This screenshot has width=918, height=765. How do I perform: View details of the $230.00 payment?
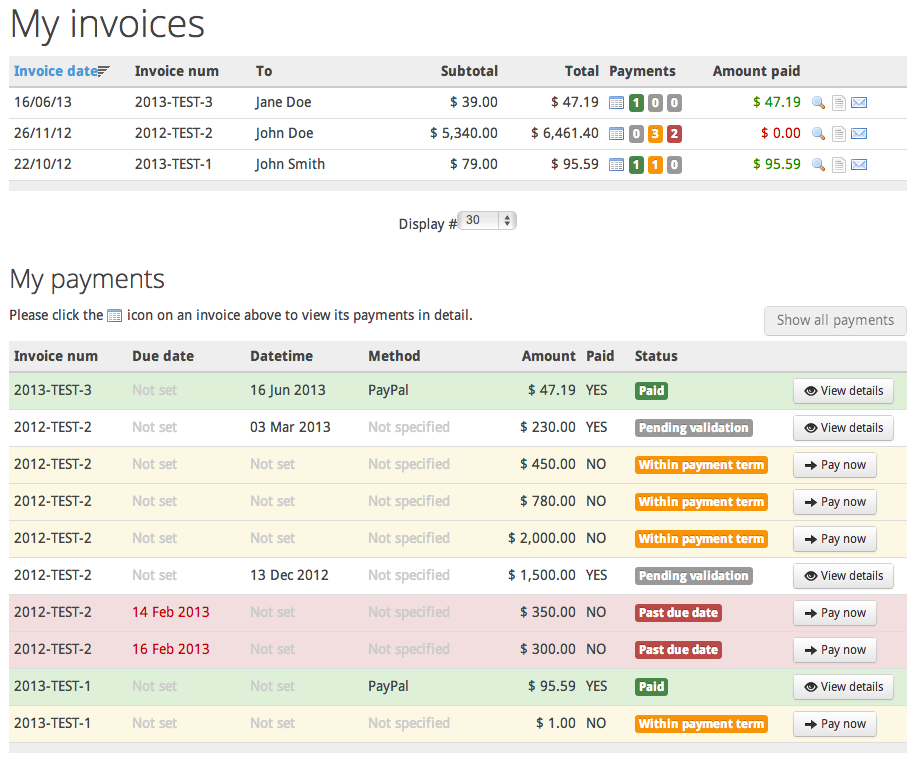pyautogui.click(x=843, y=428)
